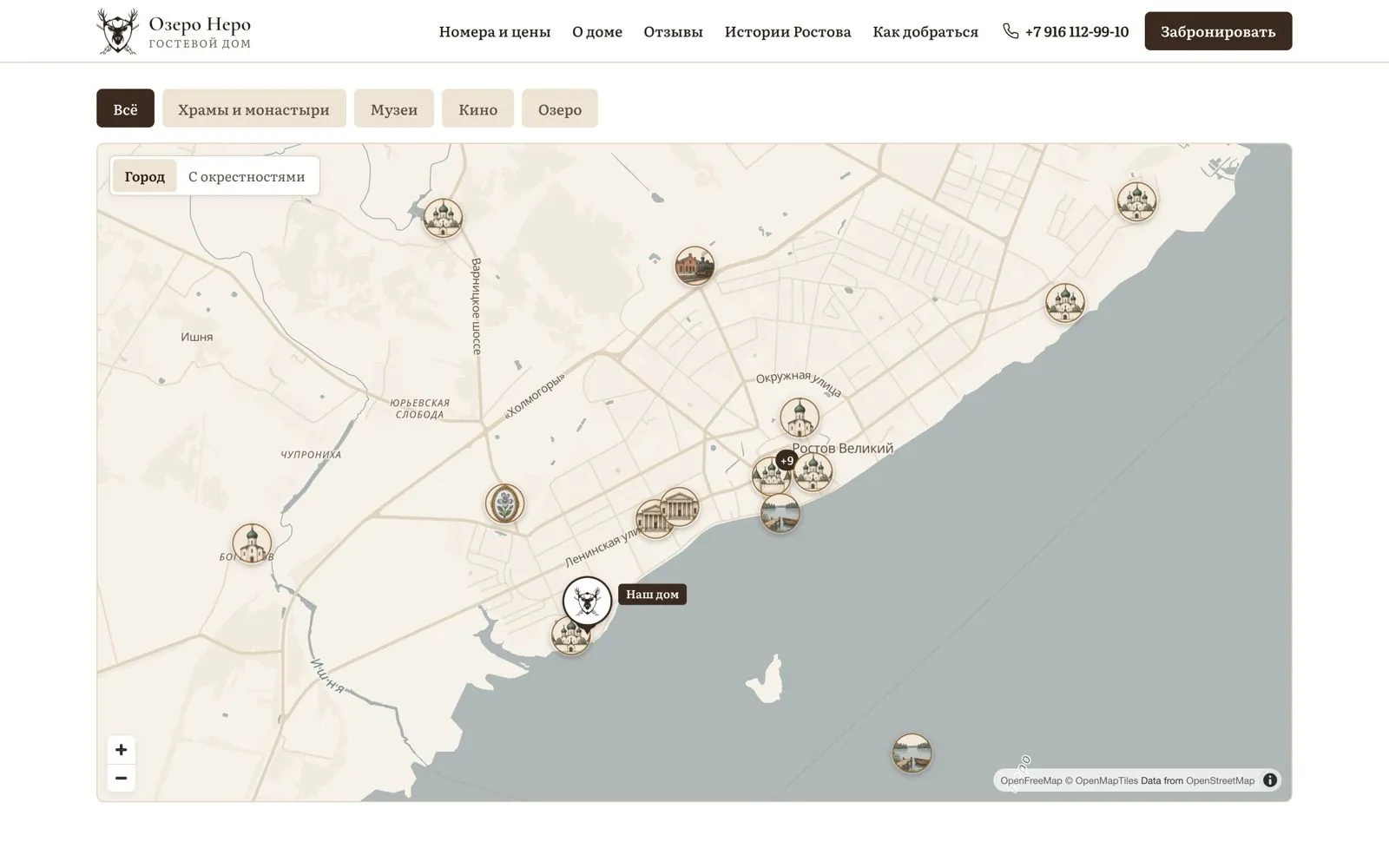Click the Забронировать button
The width and height of the screenshot is (1389, 868).
pos(1218,31)
